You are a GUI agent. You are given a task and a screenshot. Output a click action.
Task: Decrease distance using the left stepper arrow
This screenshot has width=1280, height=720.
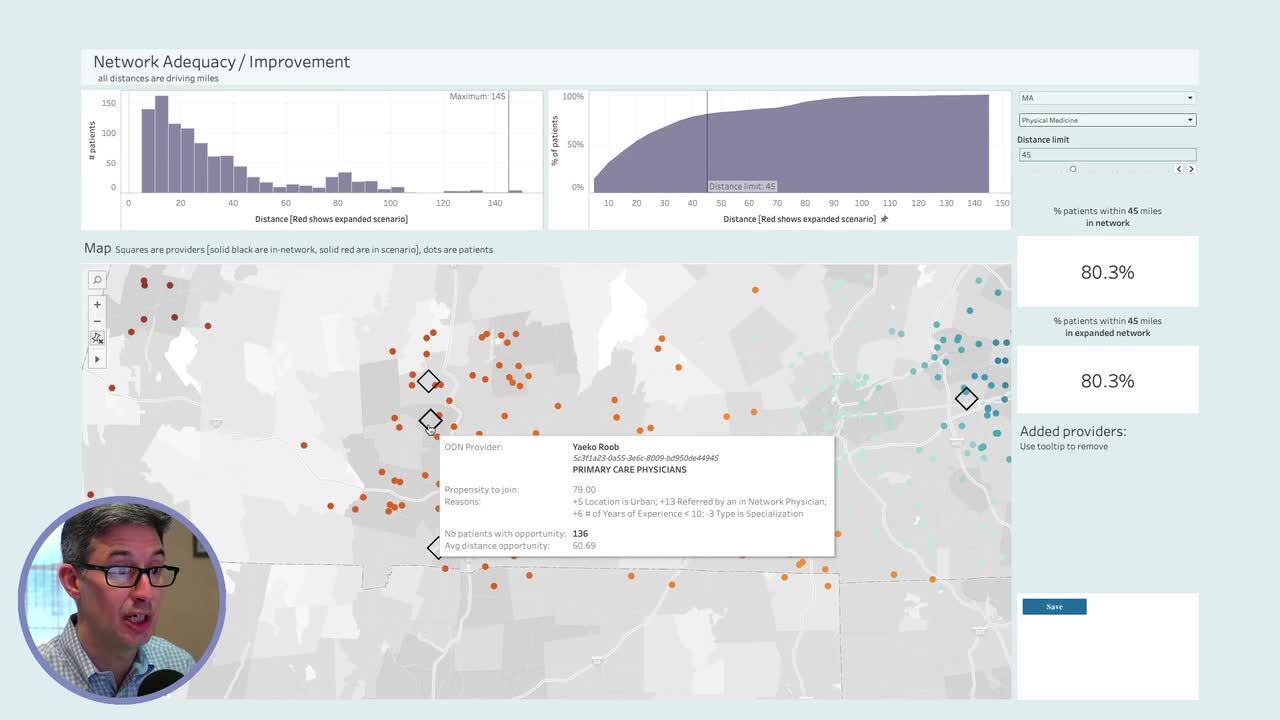pos(1178,169)
